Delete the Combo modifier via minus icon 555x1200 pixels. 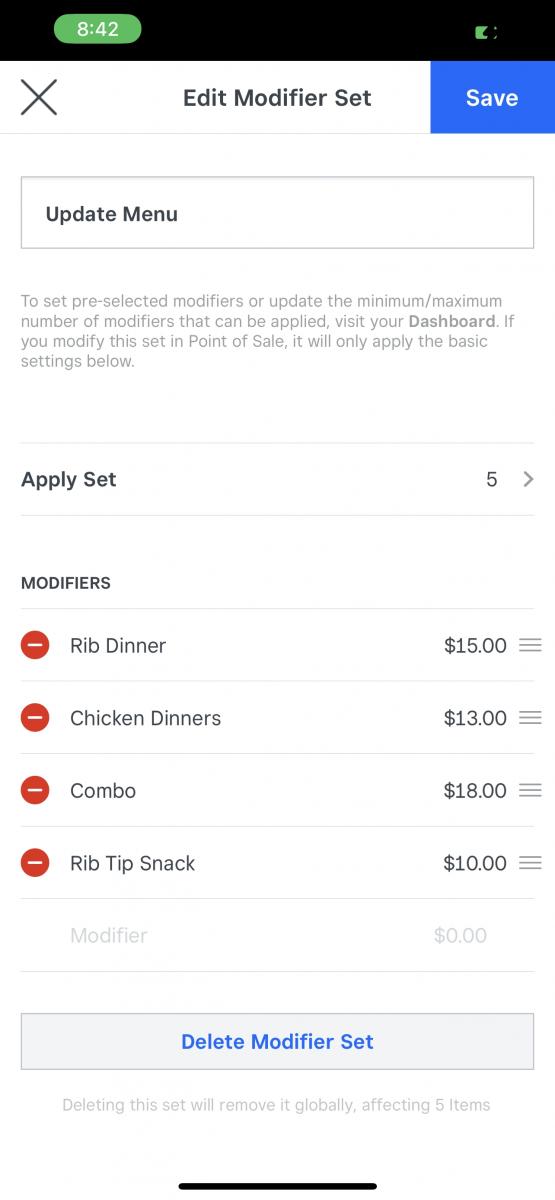pyautogui.click(x=35, y=790)
